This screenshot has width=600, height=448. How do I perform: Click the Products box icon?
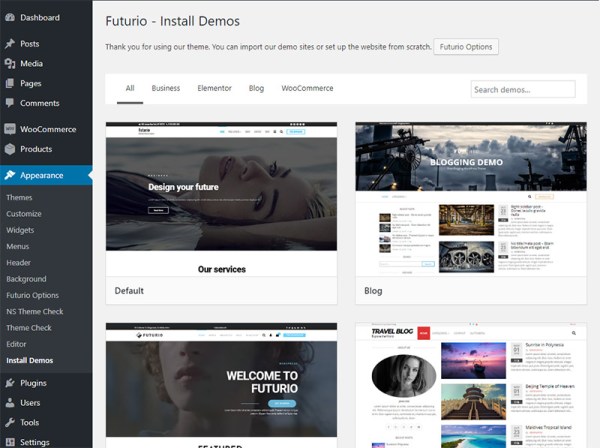coord(10,149)
